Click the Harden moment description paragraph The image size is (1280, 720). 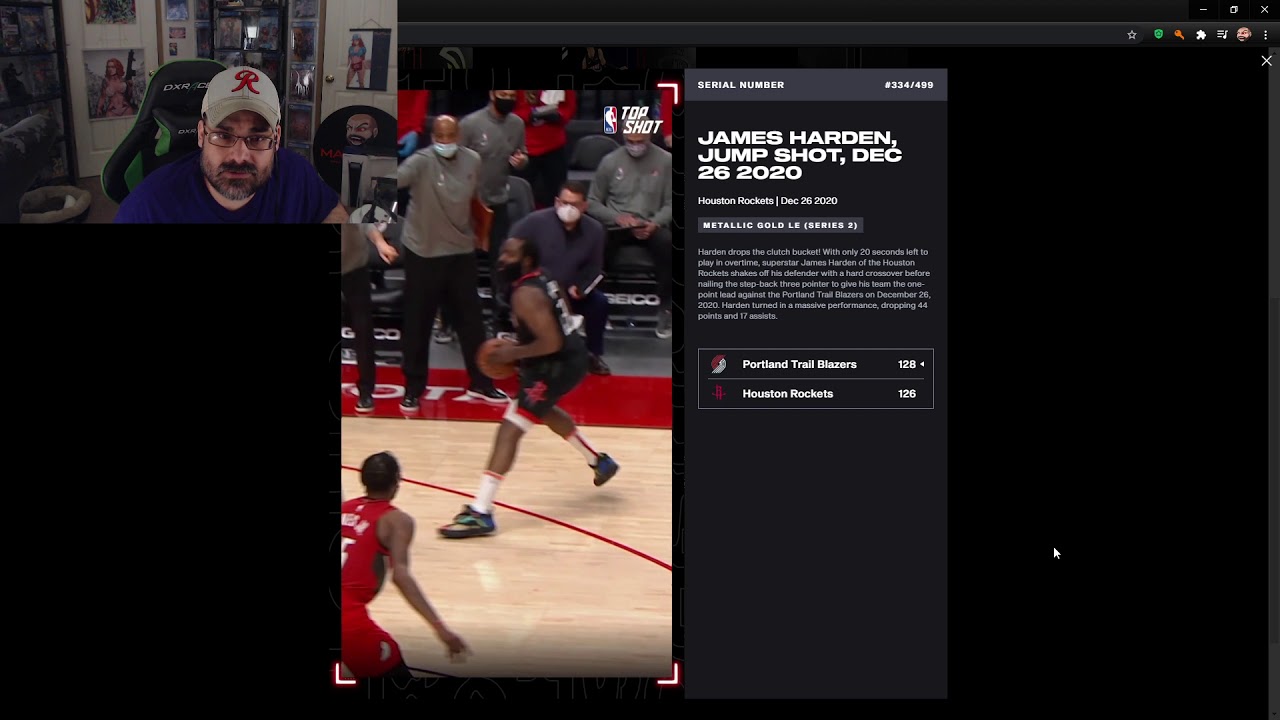click(x=814, y=284)
